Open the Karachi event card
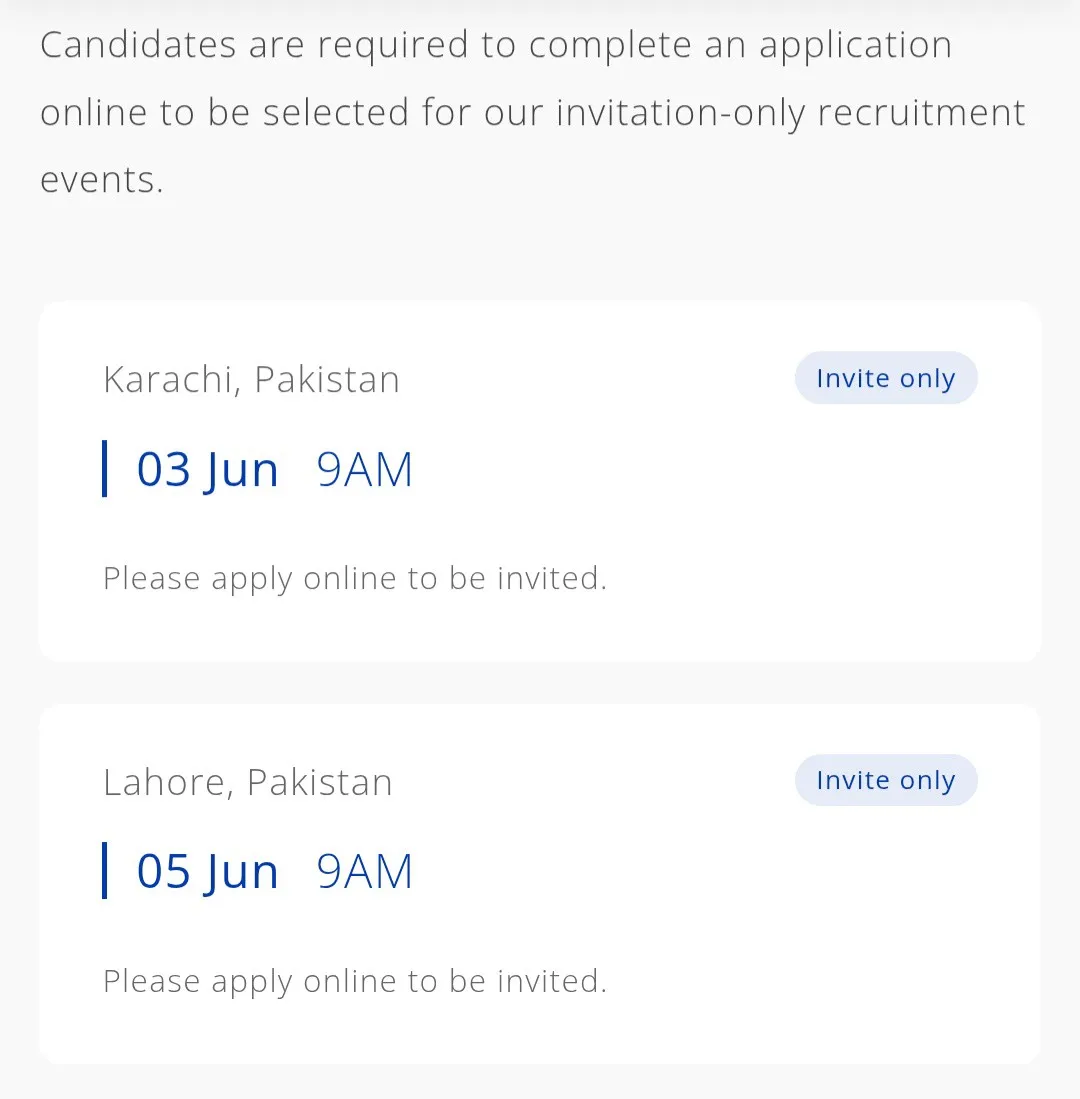Viewport: 1080px width, 1099px height. [x=540, y=482]
